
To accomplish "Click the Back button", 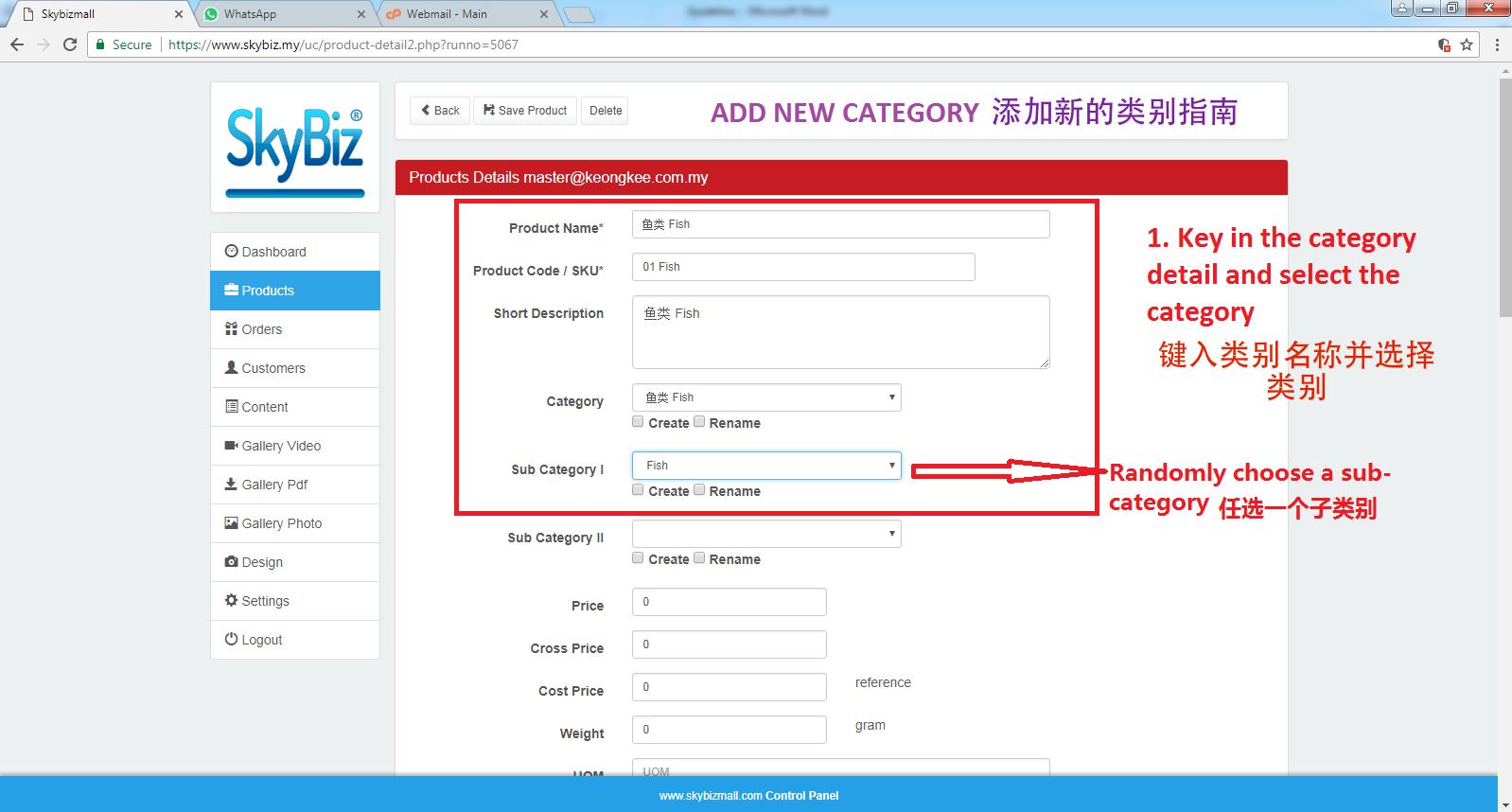I will [x=440, y=111].
